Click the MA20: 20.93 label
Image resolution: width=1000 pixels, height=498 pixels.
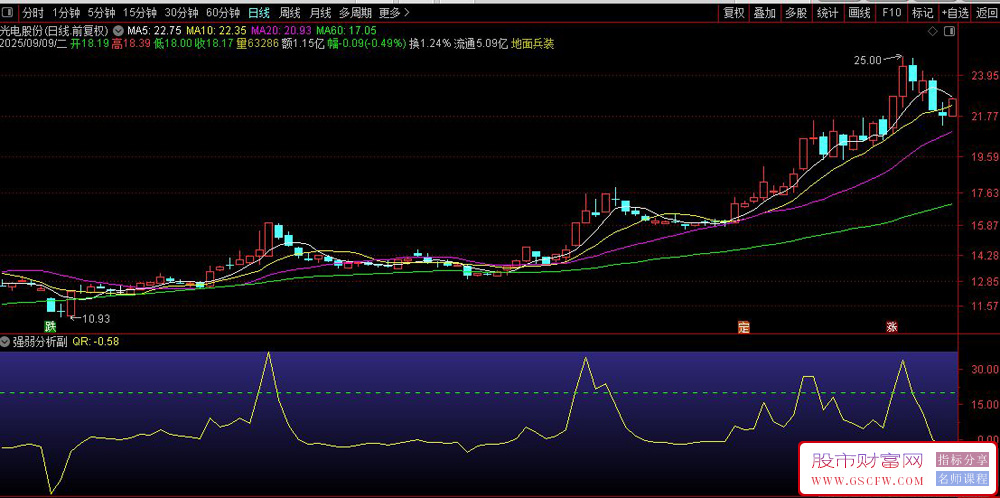point(281,30)
